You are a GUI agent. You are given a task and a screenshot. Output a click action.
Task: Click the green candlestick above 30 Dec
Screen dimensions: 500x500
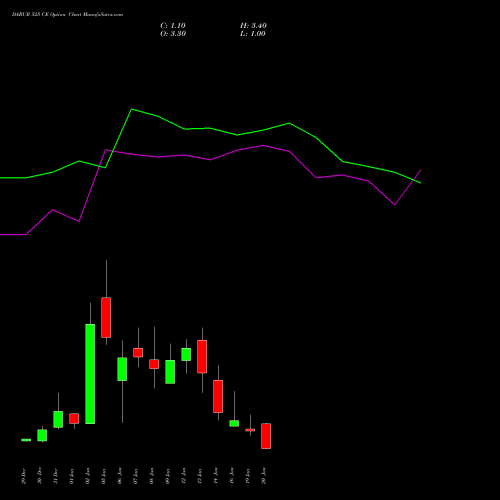coord(42,435)
